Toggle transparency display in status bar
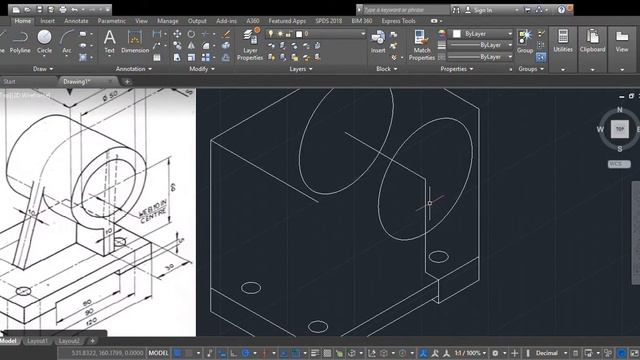This screenshot has height=360, width=640. [327, 353]
